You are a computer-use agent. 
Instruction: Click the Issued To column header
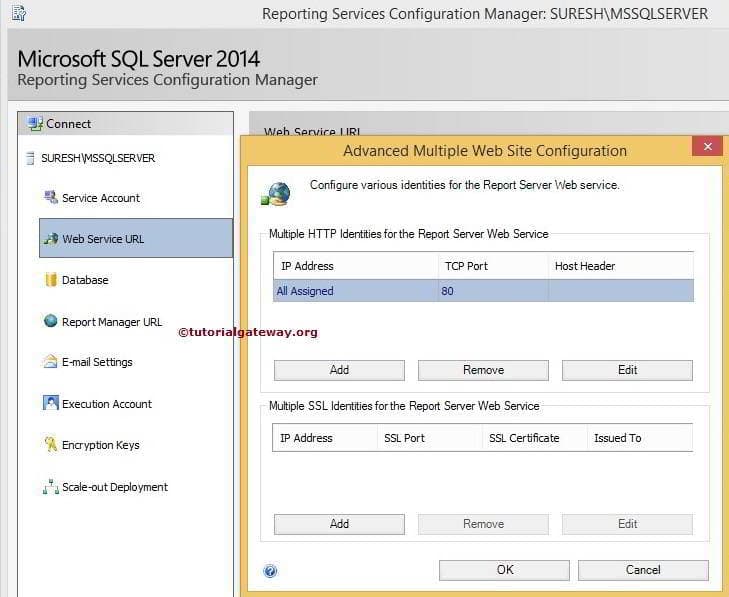tap(640, 438)
